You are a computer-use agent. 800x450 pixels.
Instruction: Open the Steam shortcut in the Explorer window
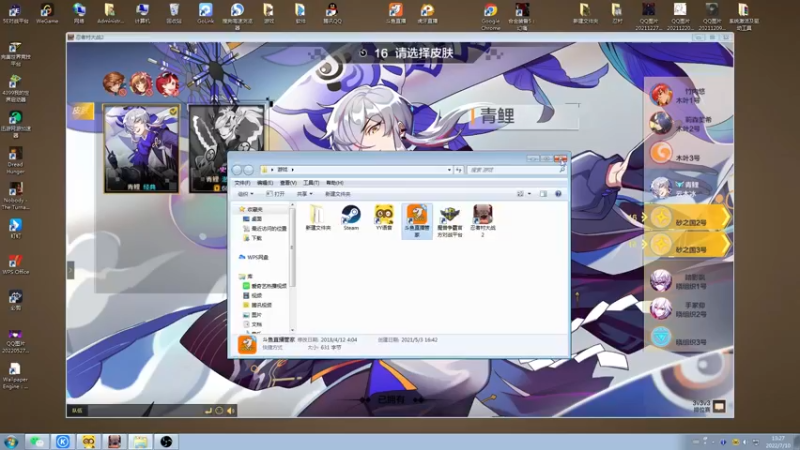tap(351, 218)
